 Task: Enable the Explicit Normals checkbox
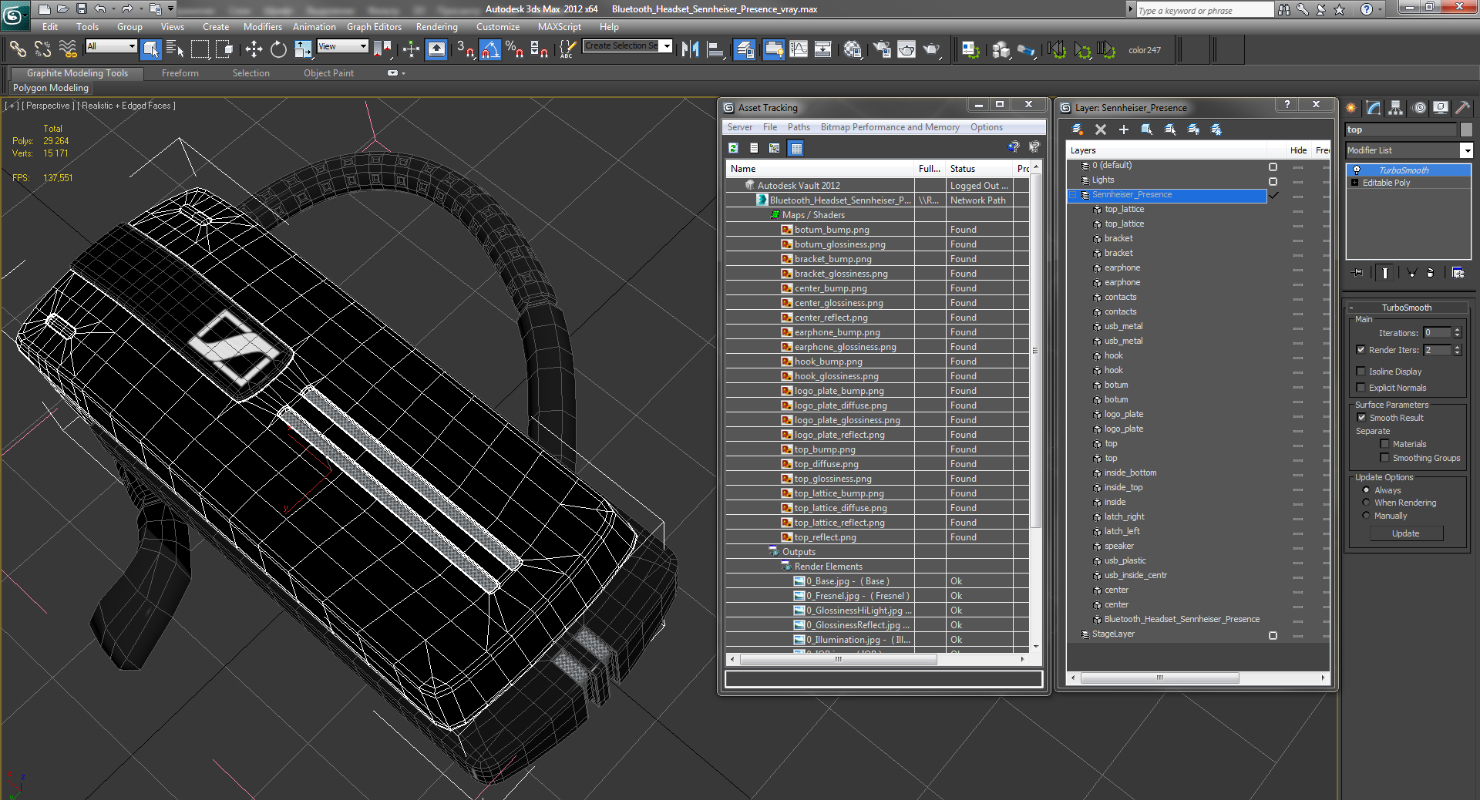pos(1361,388)
